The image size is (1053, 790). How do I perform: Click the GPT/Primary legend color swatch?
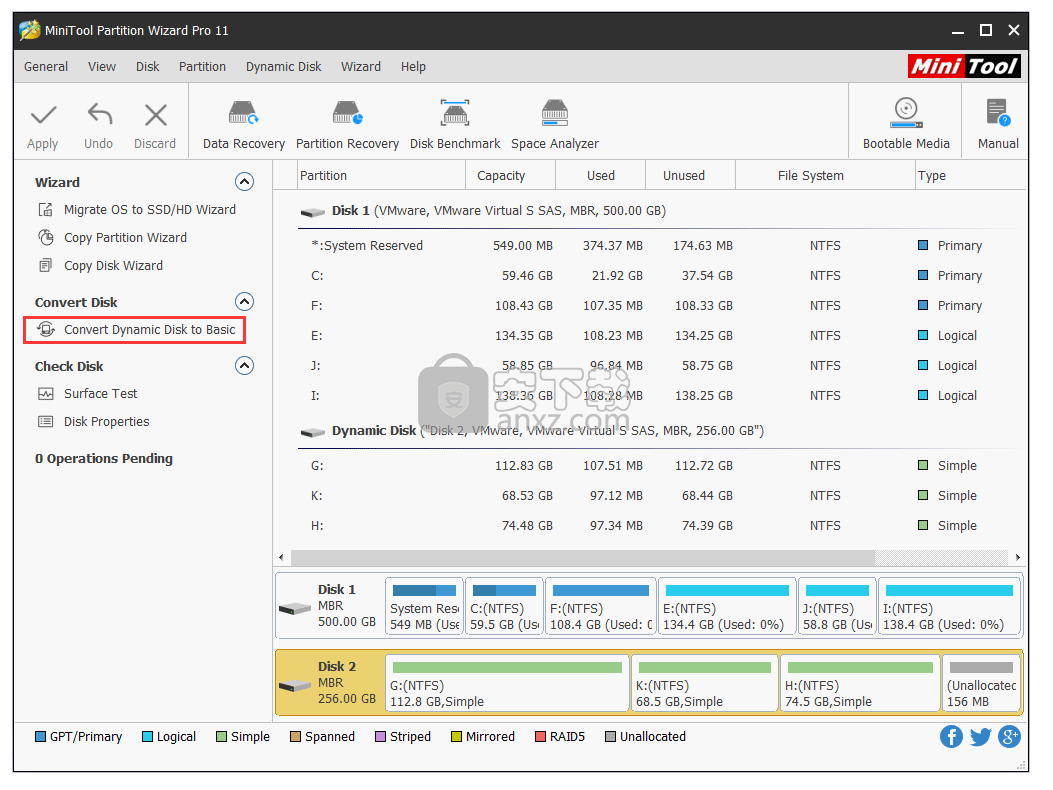click(40, 737)
